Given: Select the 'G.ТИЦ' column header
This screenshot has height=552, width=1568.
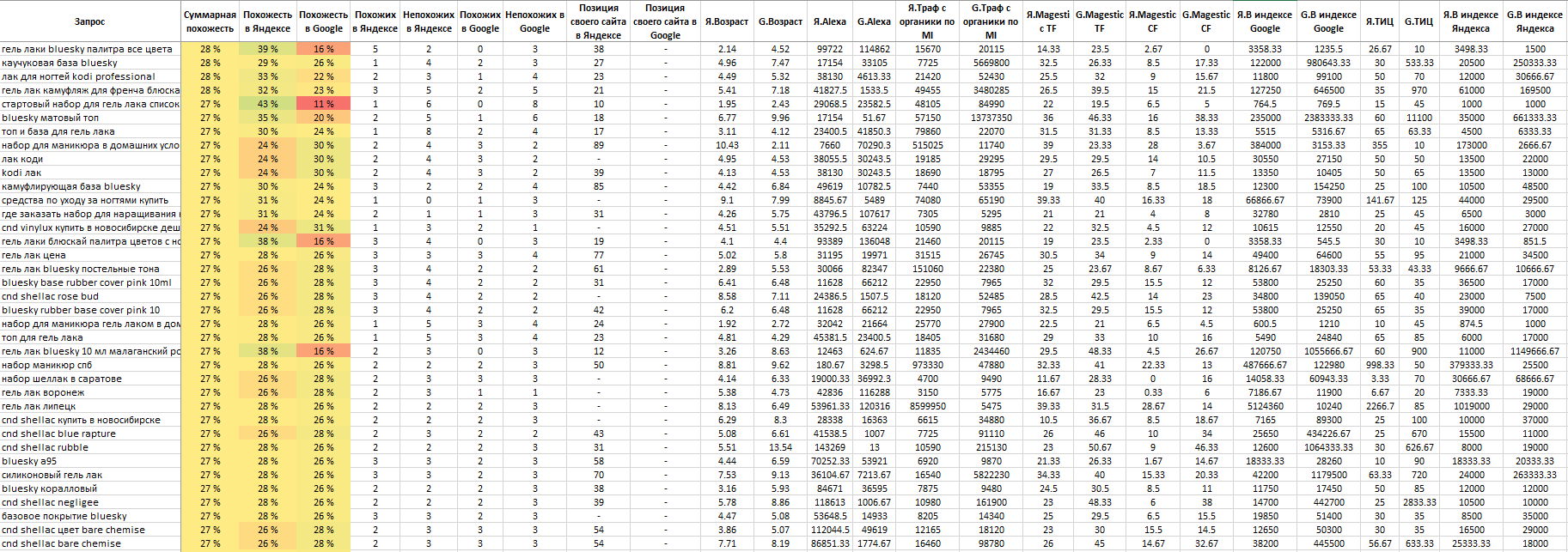Looking at the screenshot, I should click(x=1419, y=21).
